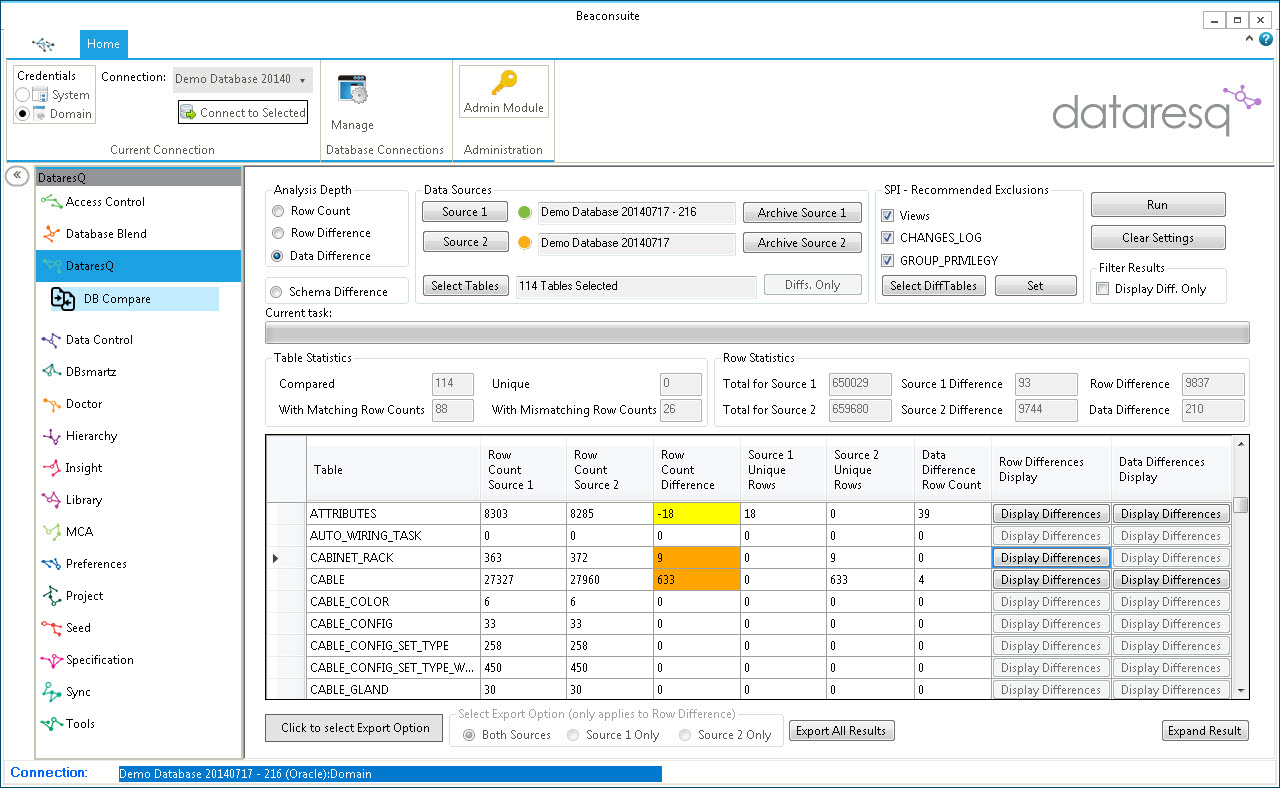
Task: Toggle the GROUP_PRIVILEGY exclusion checkbox
Action: point(888,261)
